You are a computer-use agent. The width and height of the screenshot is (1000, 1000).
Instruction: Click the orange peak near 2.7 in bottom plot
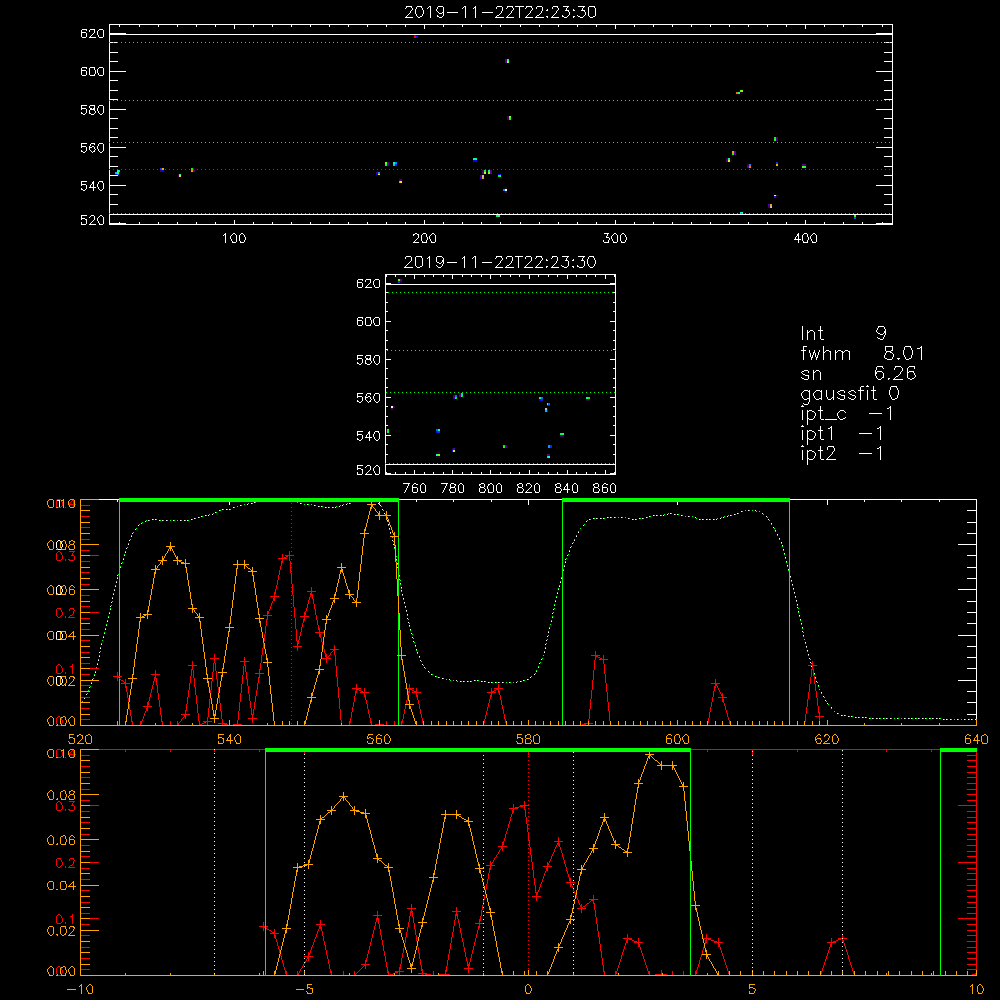(x=650, y=755)
